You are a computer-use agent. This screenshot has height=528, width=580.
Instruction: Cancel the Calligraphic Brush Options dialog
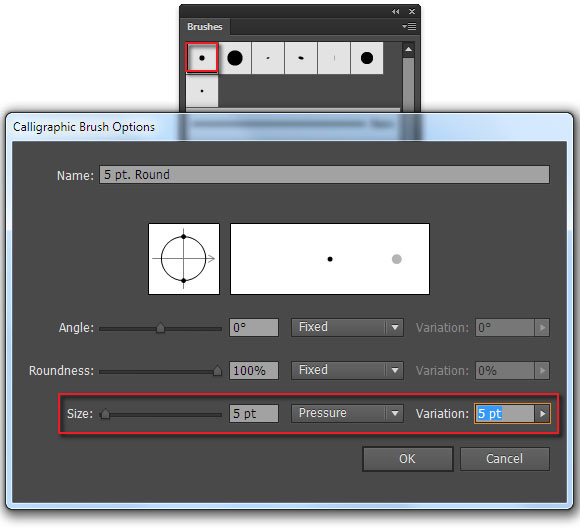point(505,459)
